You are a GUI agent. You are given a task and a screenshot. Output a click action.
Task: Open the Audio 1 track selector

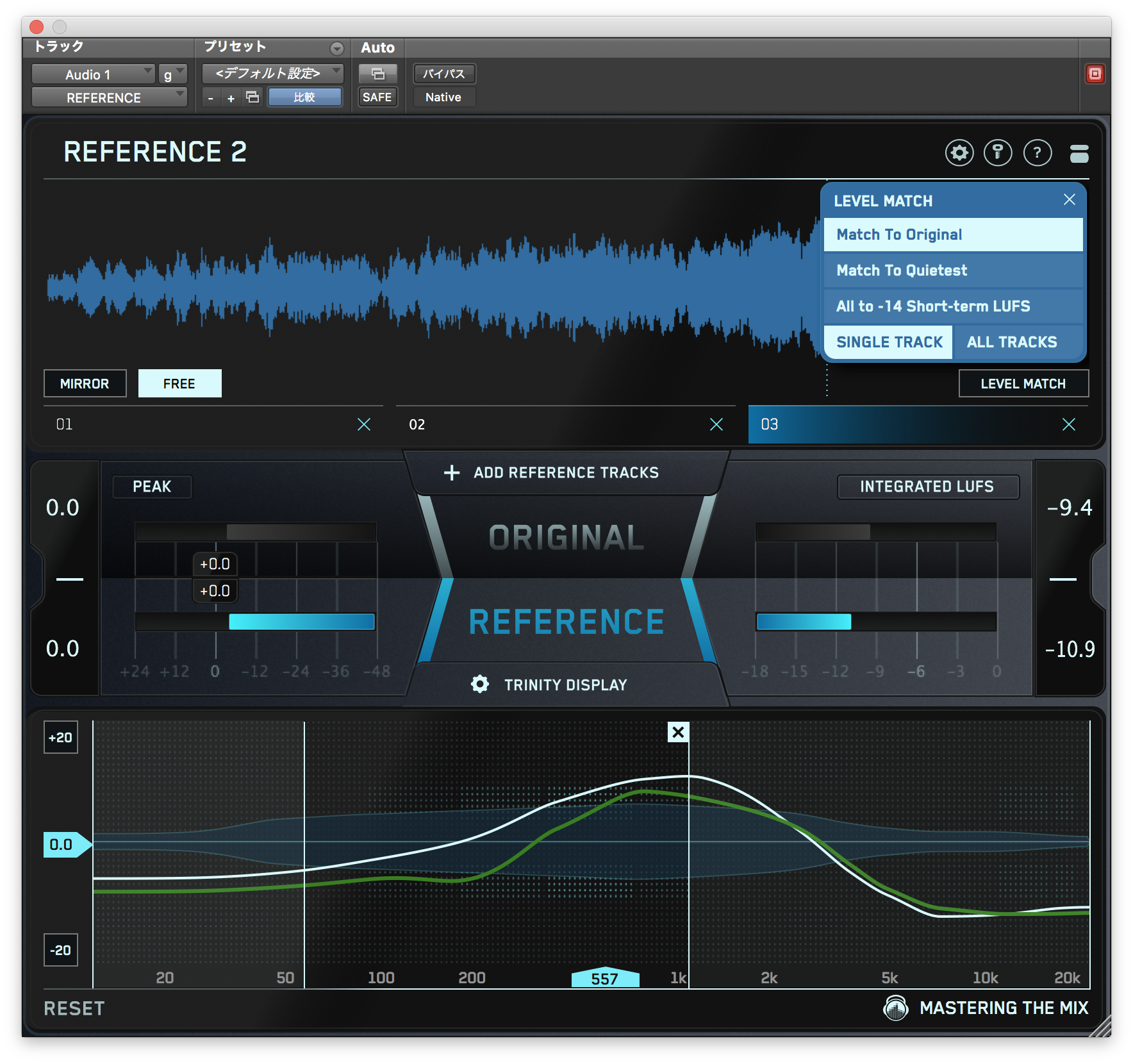click(x=93, y=74)
